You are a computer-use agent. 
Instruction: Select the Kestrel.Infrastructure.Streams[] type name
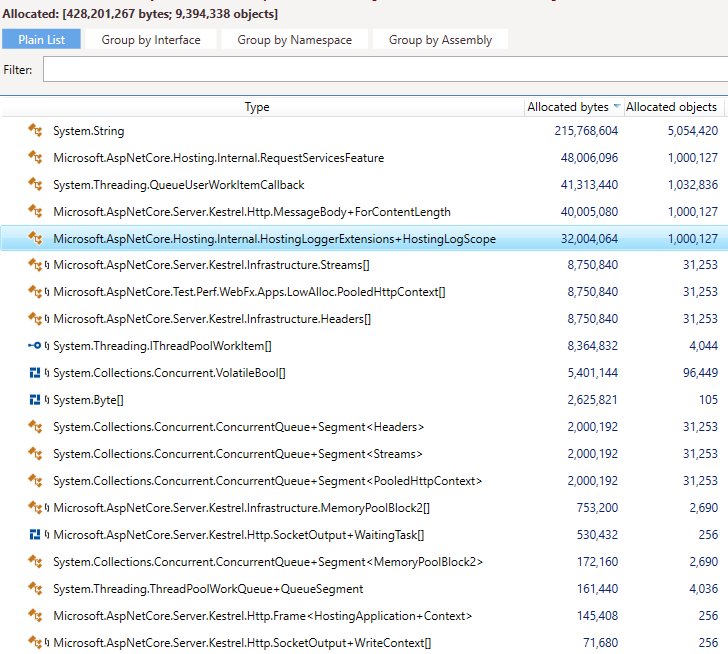coord(211,265)
